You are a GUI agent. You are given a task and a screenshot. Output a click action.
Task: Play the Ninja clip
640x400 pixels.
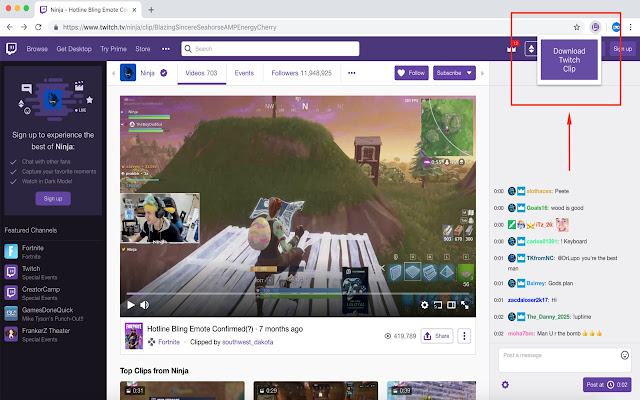(131, 305)
